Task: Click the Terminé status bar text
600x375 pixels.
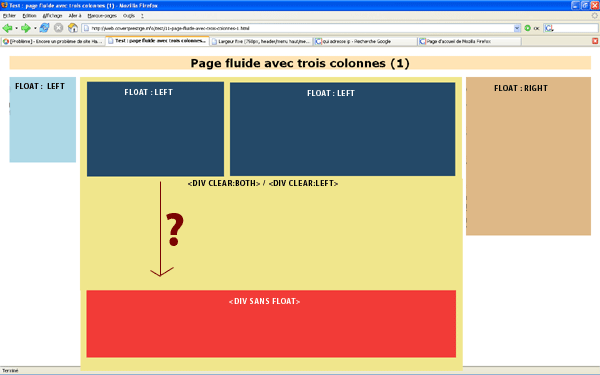Action: [x=10, y=370]
